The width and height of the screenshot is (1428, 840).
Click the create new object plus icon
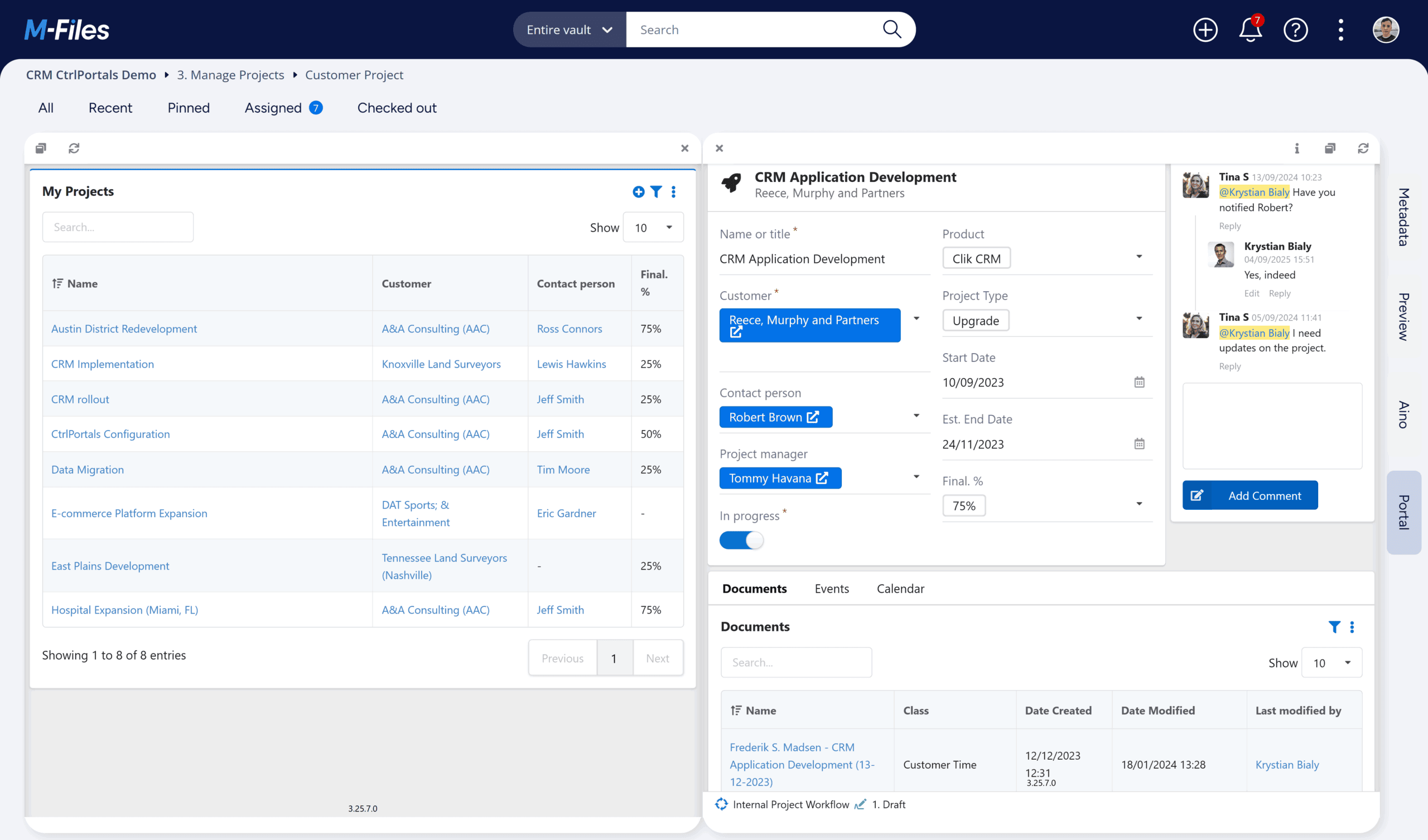pyautogui.click(x=1205, y=30)
